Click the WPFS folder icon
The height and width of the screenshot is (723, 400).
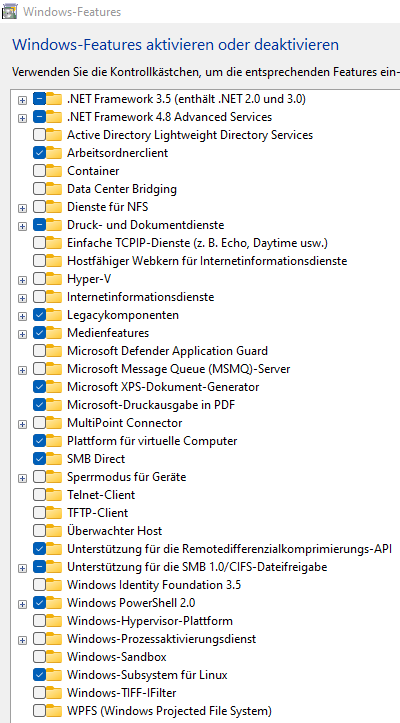click(54, 711)
